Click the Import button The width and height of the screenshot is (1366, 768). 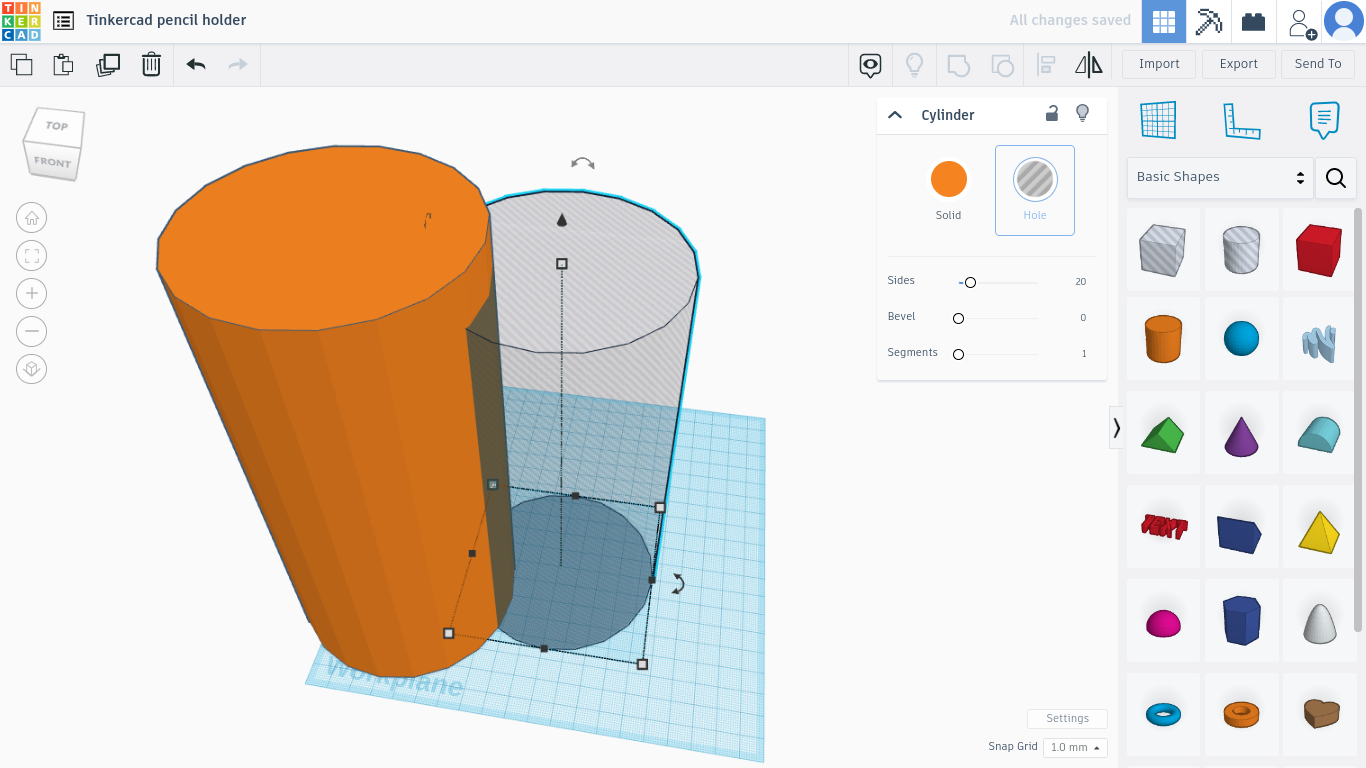(x=1159, y=64)
